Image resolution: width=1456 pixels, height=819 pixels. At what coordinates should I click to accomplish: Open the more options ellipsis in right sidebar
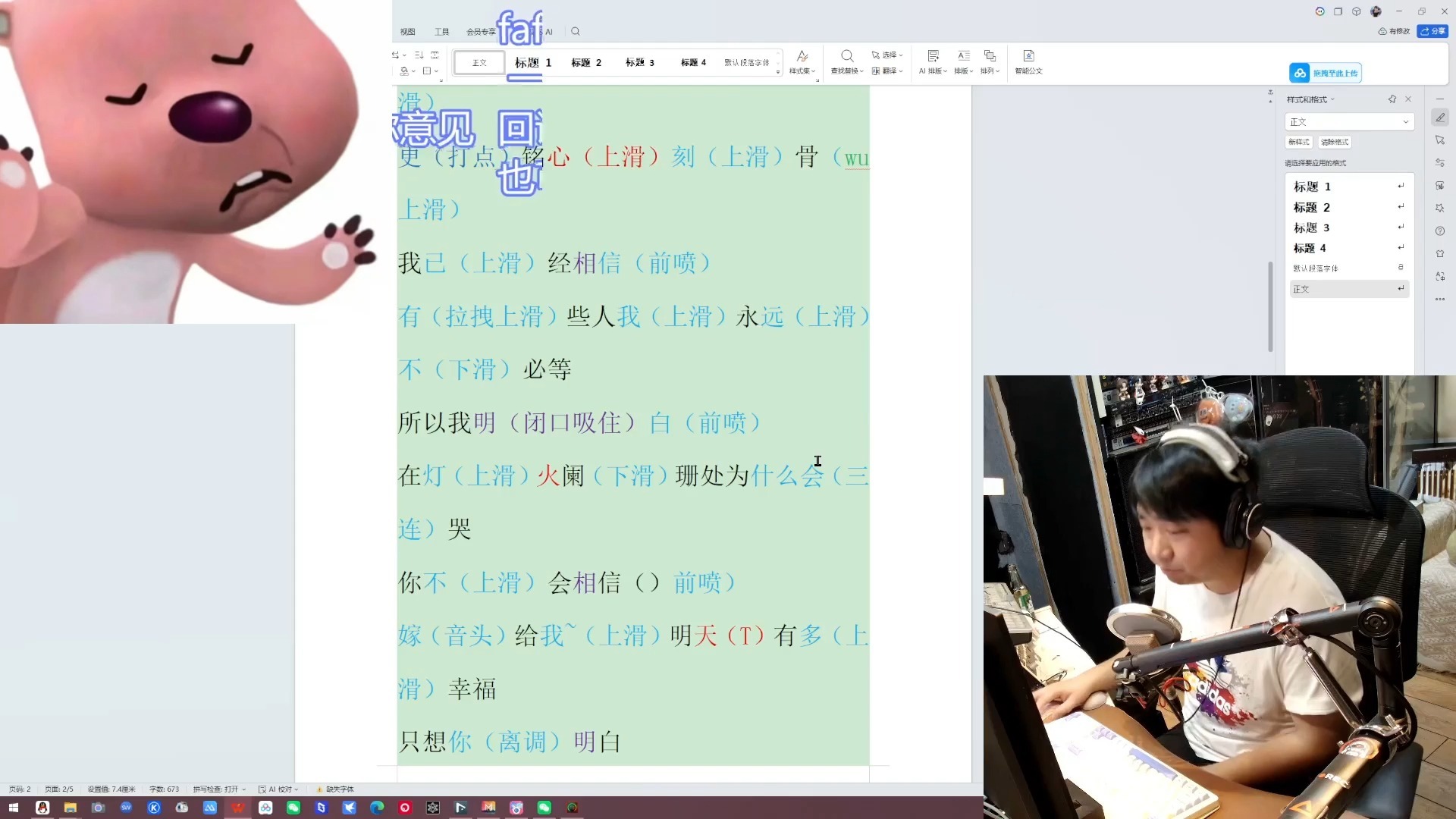(1440, 300)
